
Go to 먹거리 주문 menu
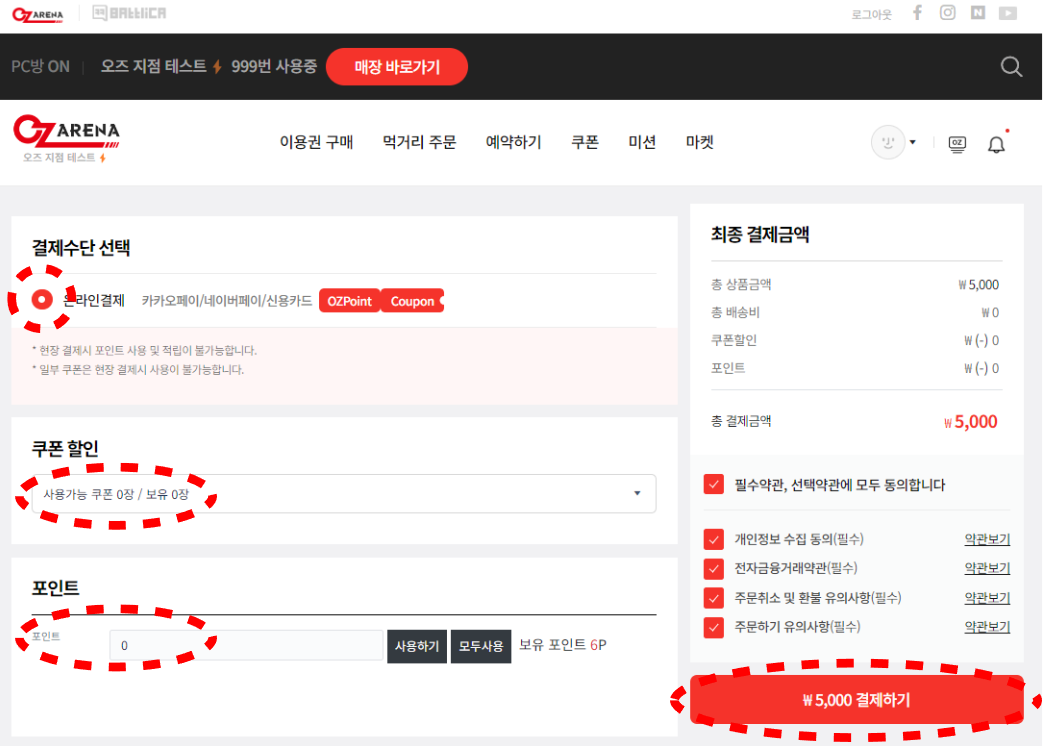pos(419,143)
